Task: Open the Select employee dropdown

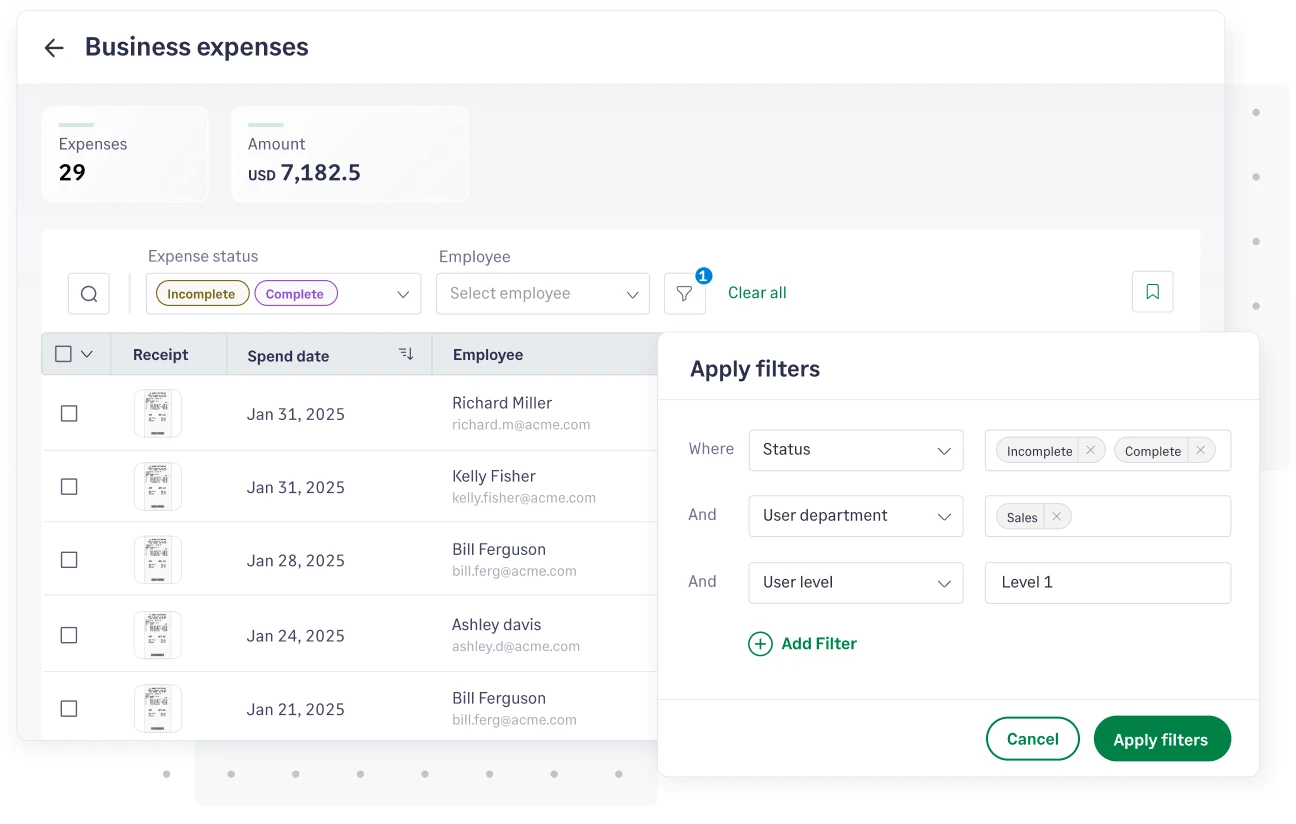Action: 542,293
